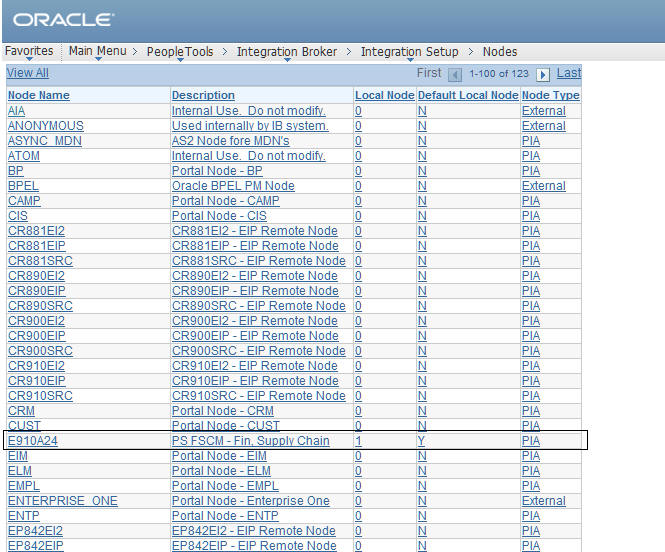Screen dimensions: 665x552
Task: Click 'Portal Node - CAMP' description
Action: click(x=226, y=201)
